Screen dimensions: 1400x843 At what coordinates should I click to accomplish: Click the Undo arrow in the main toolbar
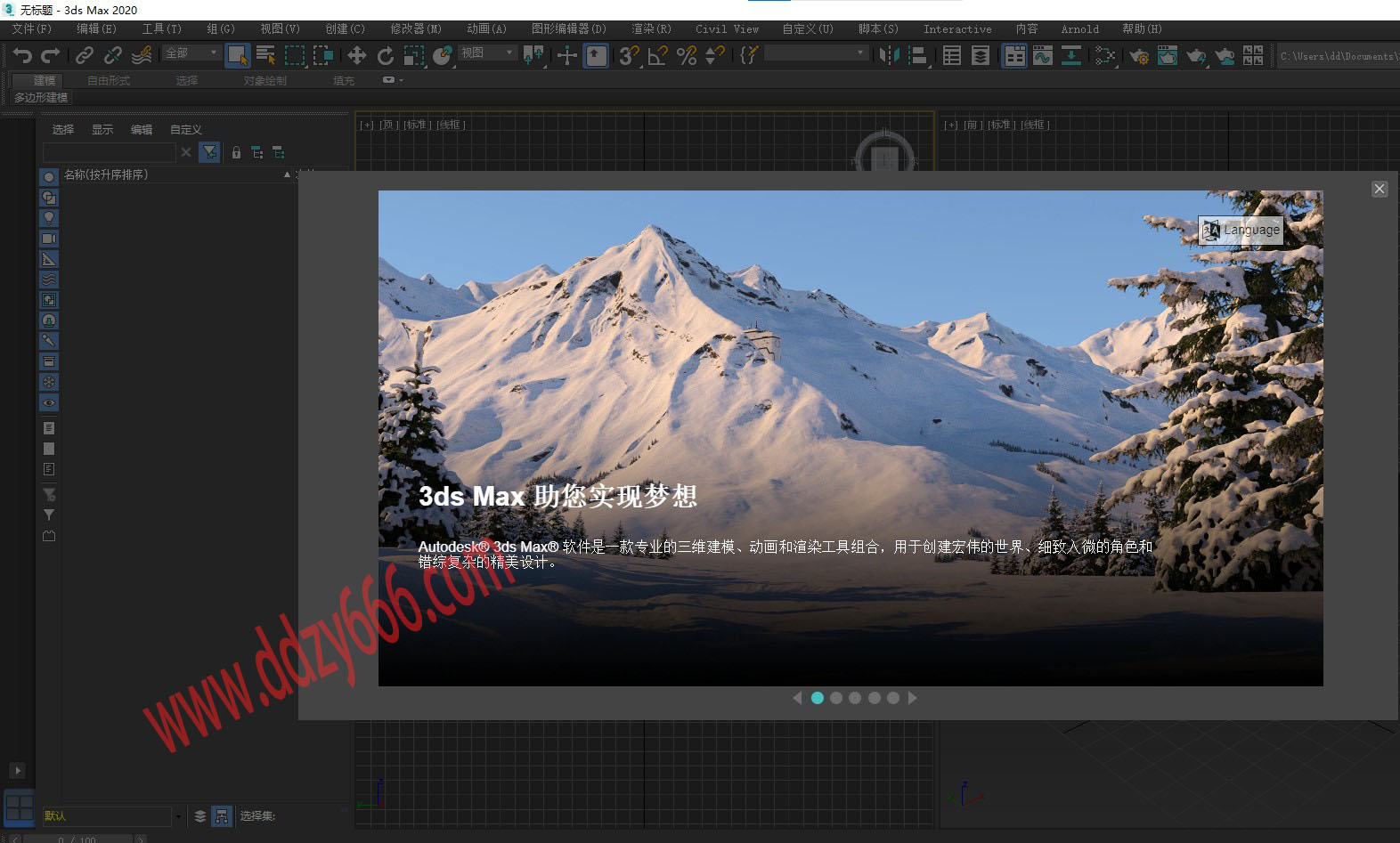click(x=22, y=56)
